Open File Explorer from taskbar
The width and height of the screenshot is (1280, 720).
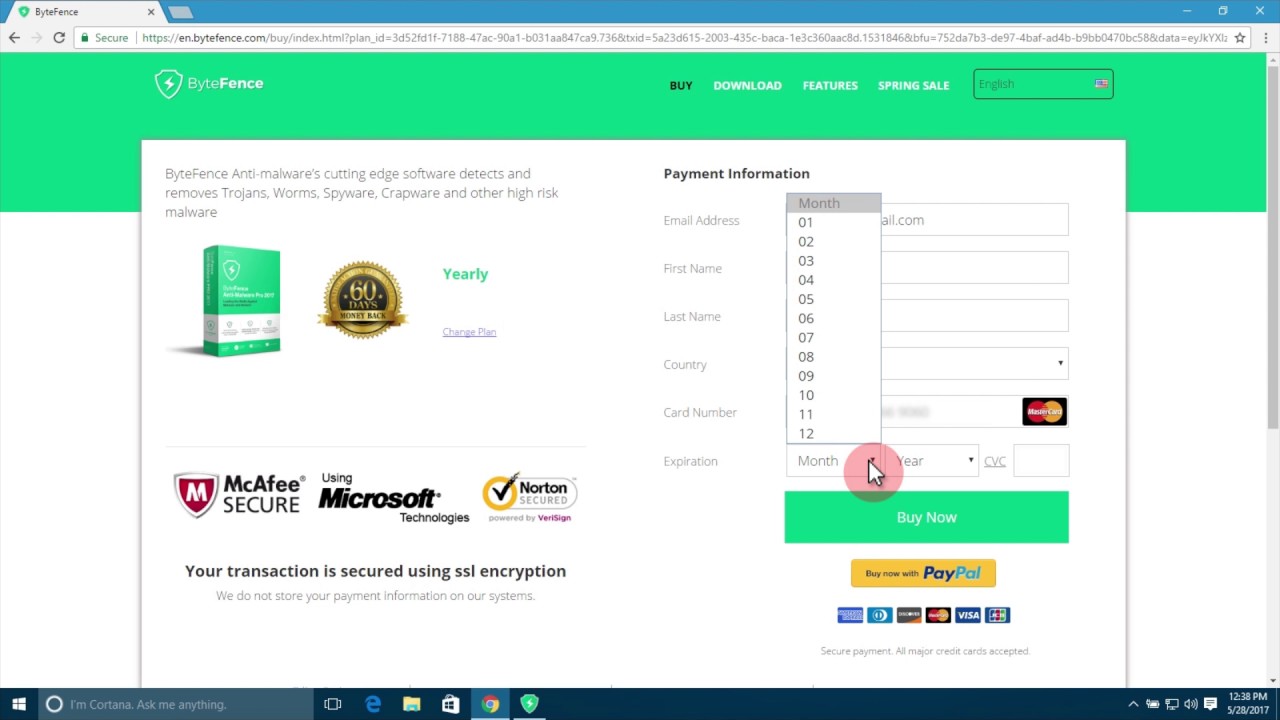(412, 704)
